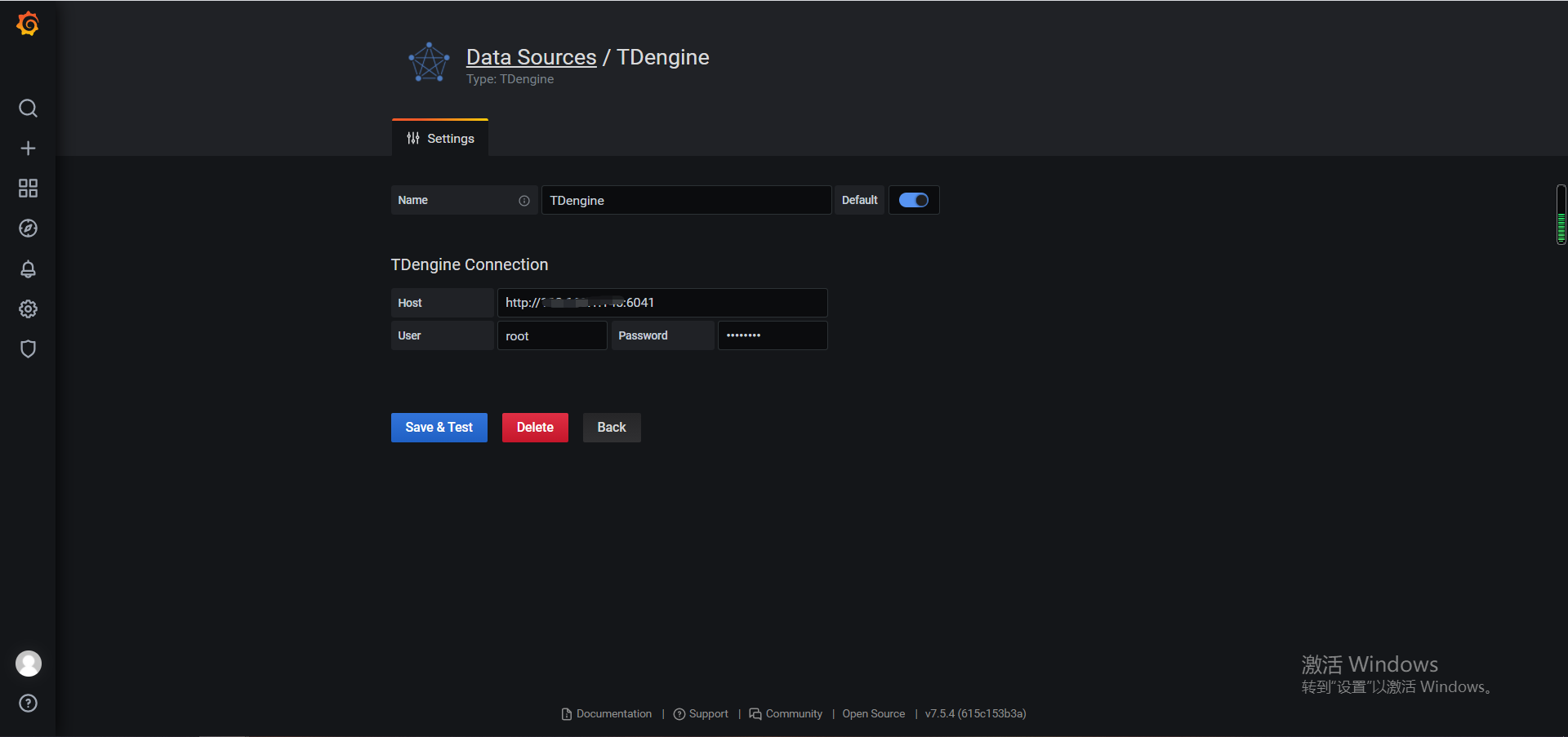Click the User input field with root
This screenshot has width=1568, height=737.
[x=552, y=335]
